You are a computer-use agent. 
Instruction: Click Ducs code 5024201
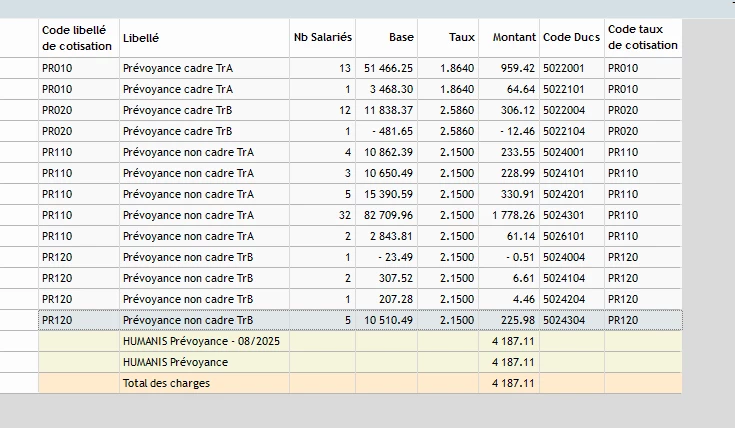[x=563, y=195]
